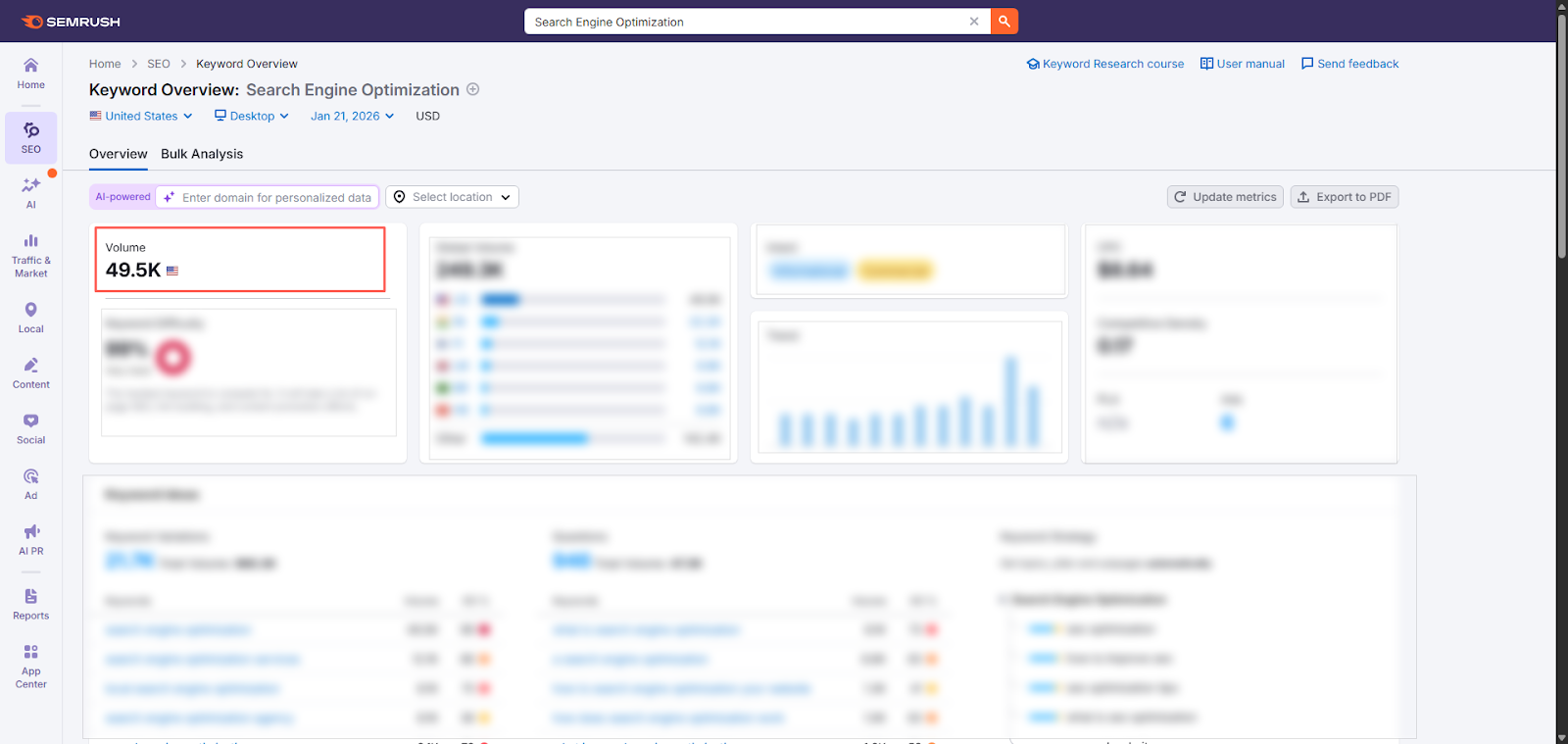Open the Desktop device dropdown

click(x=252, y=116)
